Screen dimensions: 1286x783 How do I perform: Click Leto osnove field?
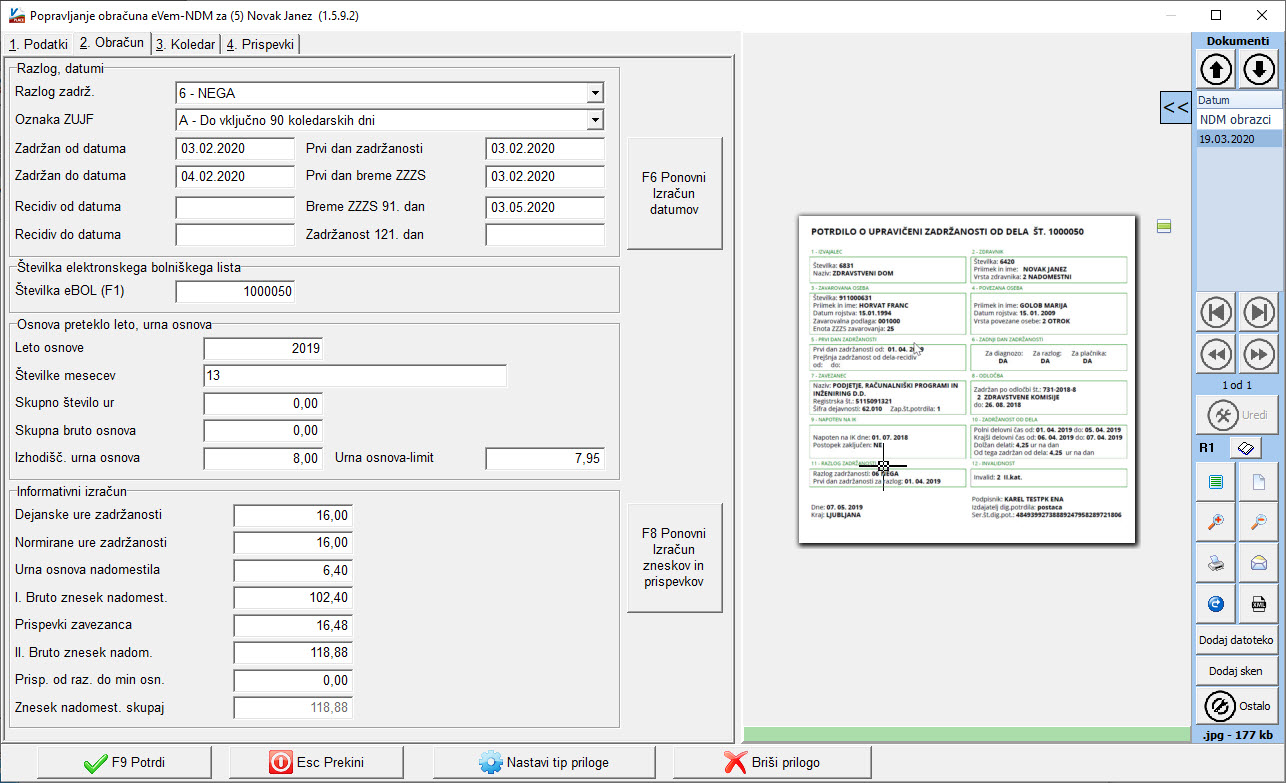(263, 348)
